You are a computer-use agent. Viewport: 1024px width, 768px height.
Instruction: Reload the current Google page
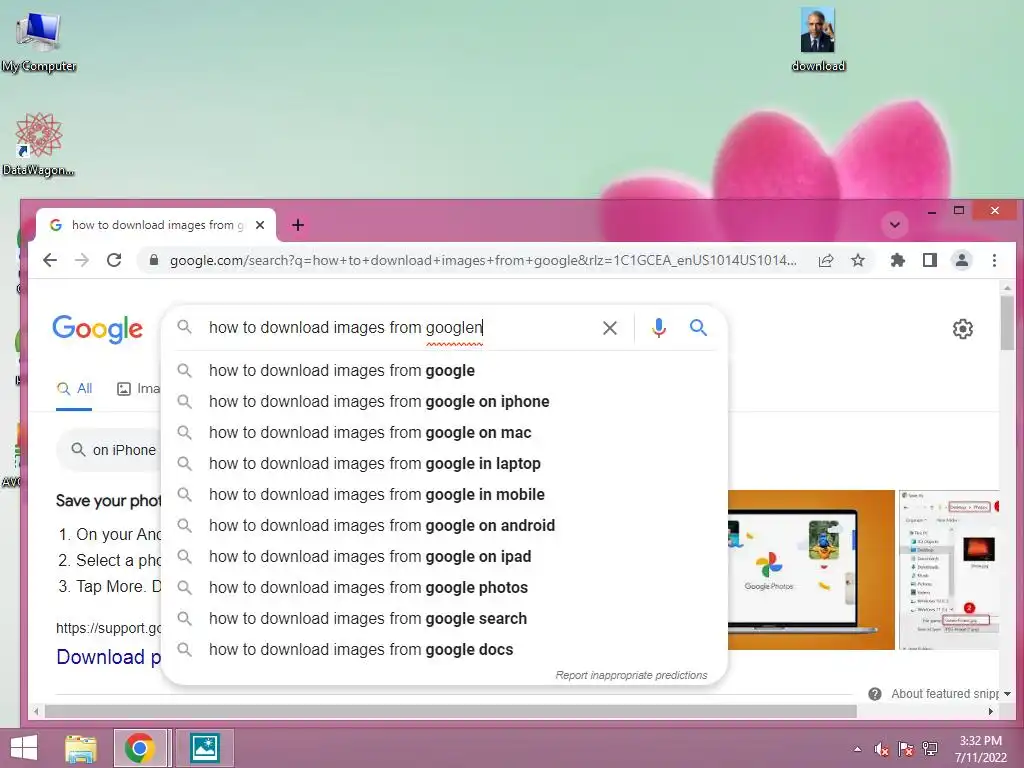pyautogui.click(x=114, y=261)
